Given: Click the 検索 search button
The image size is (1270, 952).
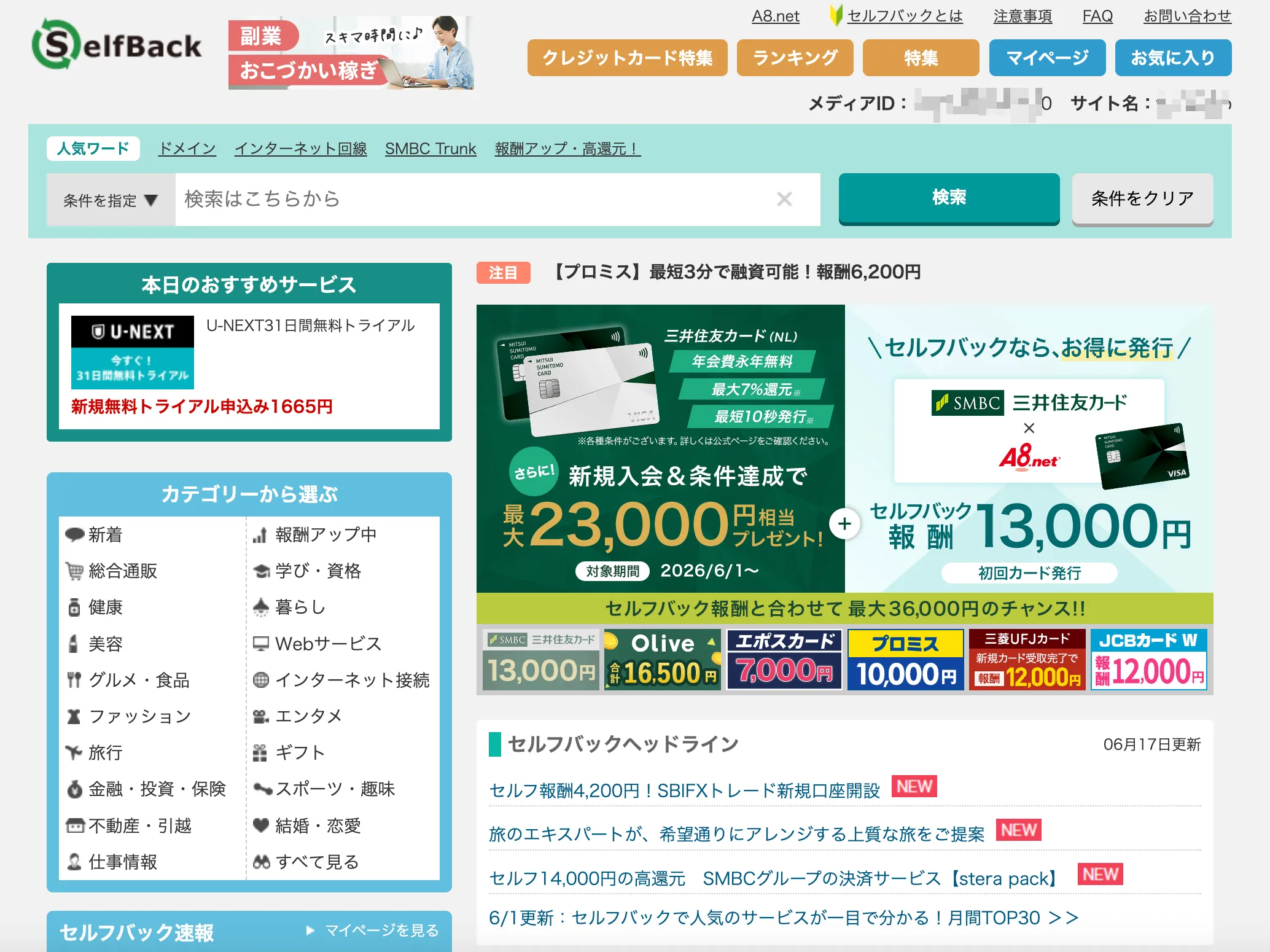Looking at the screenshot, I should click(949, 198).
